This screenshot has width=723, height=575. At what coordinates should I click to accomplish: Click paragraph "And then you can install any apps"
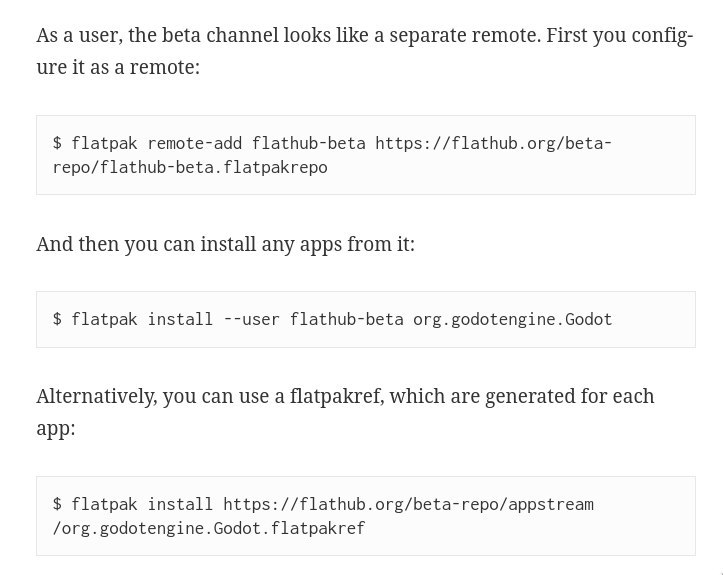225,244
